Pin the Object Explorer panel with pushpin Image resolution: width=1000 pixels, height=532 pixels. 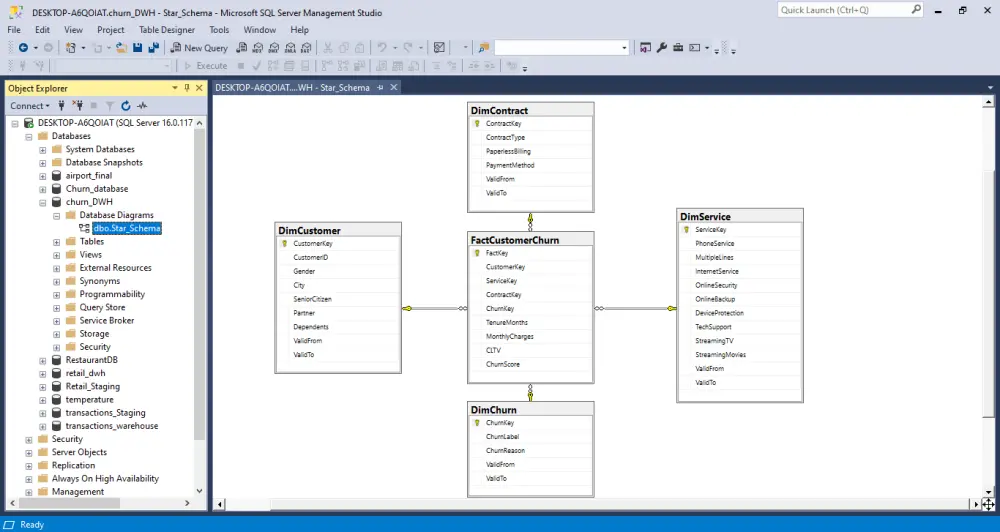point(187,88)
